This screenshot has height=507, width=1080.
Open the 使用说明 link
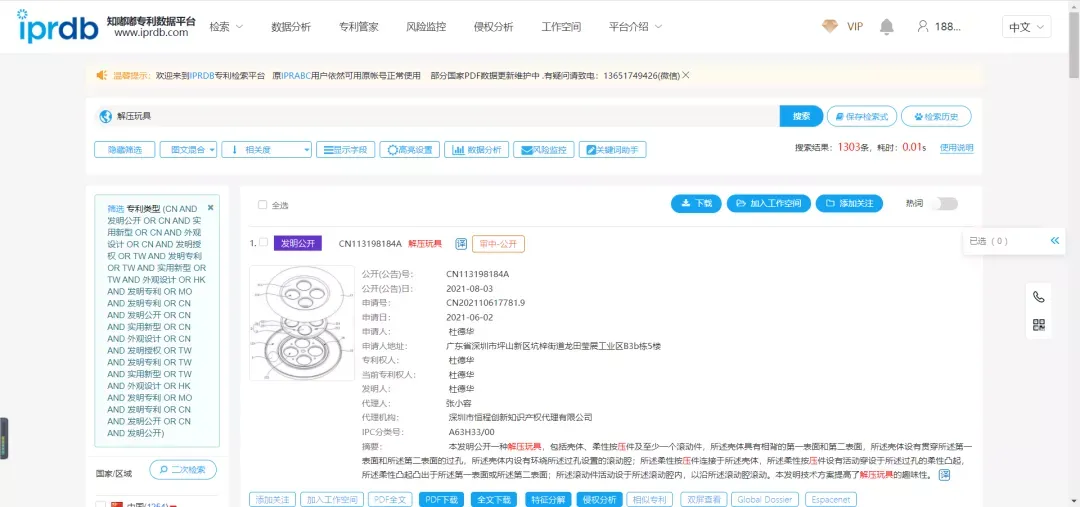pyautogui.click(x=957, y=147)
